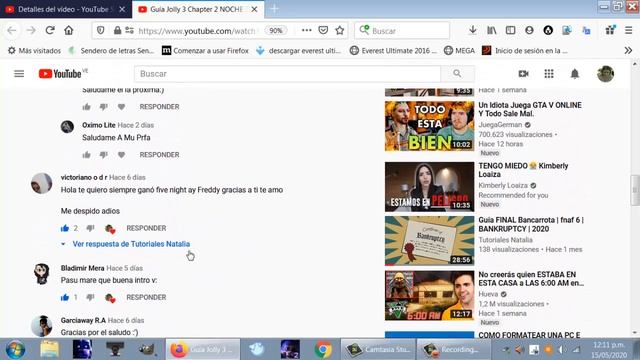This screenshot has width=640, height=360.
Task: Remove creator heart on Bladimir Mera comment
Action: 110,298
